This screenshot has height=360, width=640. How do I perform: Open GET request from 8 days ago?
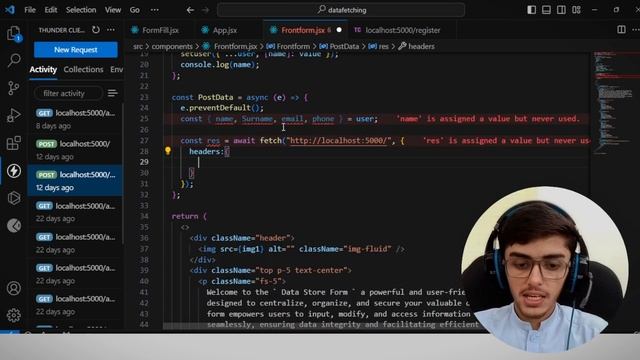tap(75, 119)
